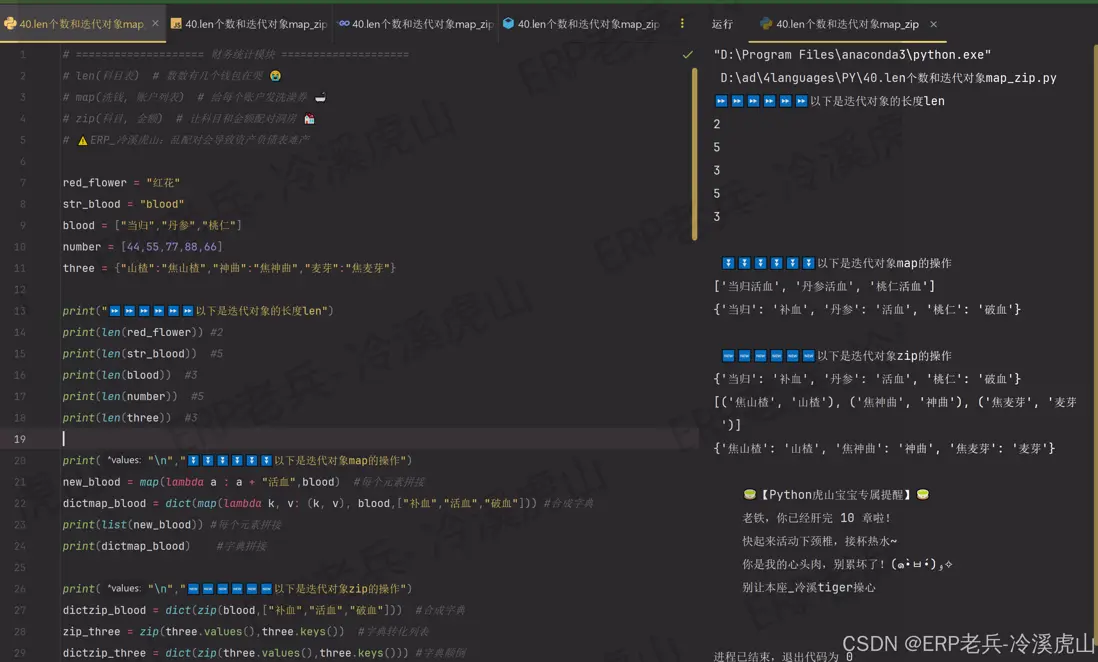This screenshot has height=662, width=1098.
Task: Click the zip_three = zip(three.values(),three.keys()) line
Action: [203, 631]
